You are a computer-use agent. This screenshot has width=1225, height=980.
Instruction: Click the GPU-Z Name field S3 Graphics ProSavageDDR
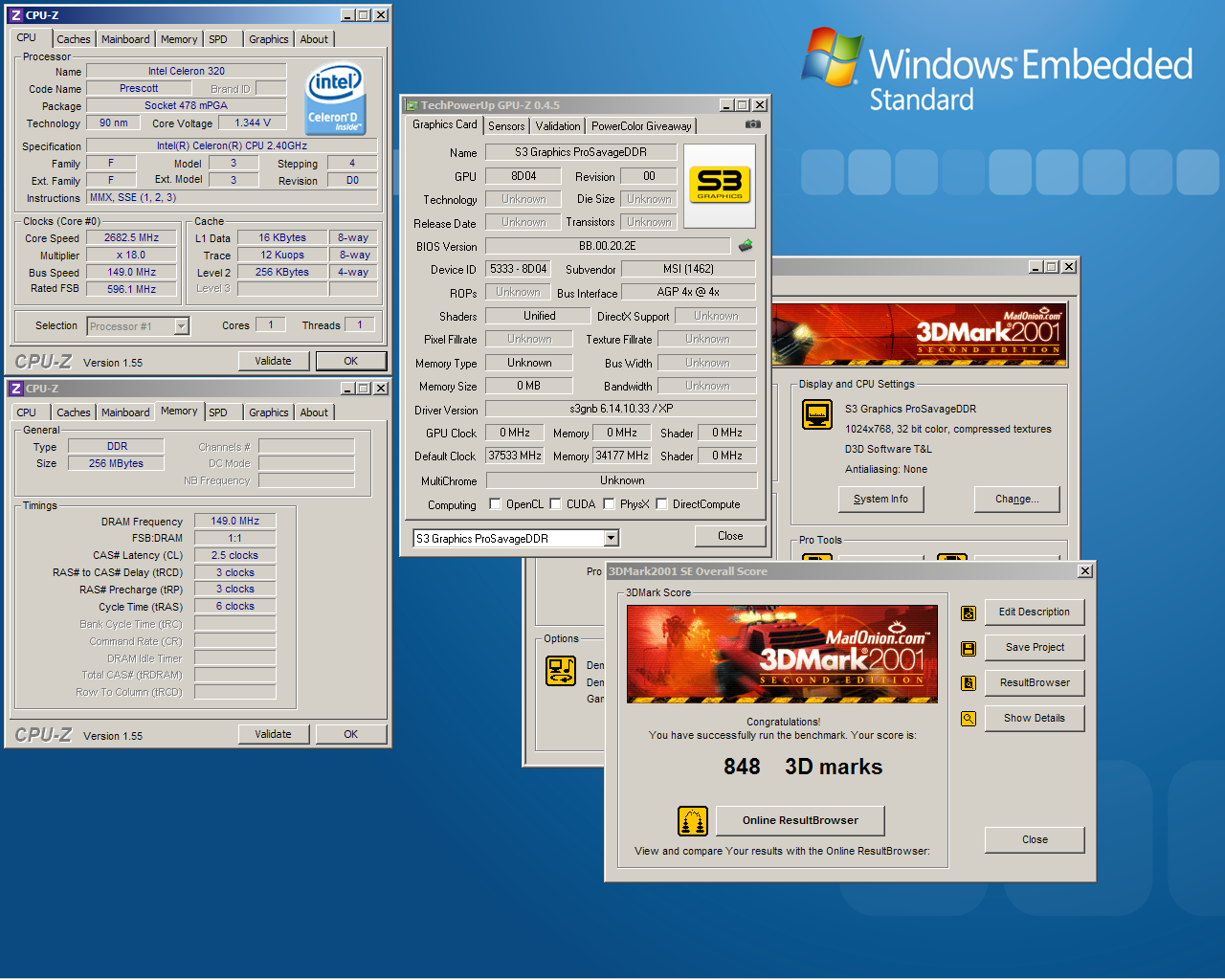[581, 152]
